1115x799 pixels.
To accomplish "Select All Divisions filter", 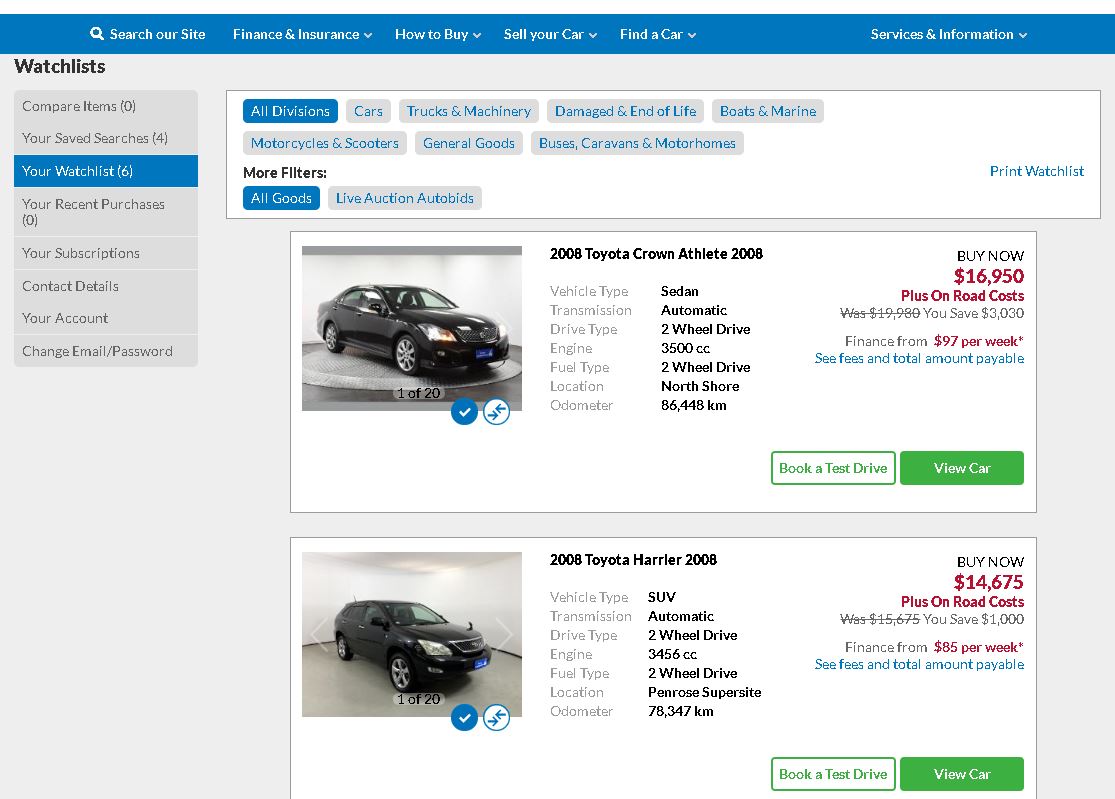I will (x=290, y=111).
